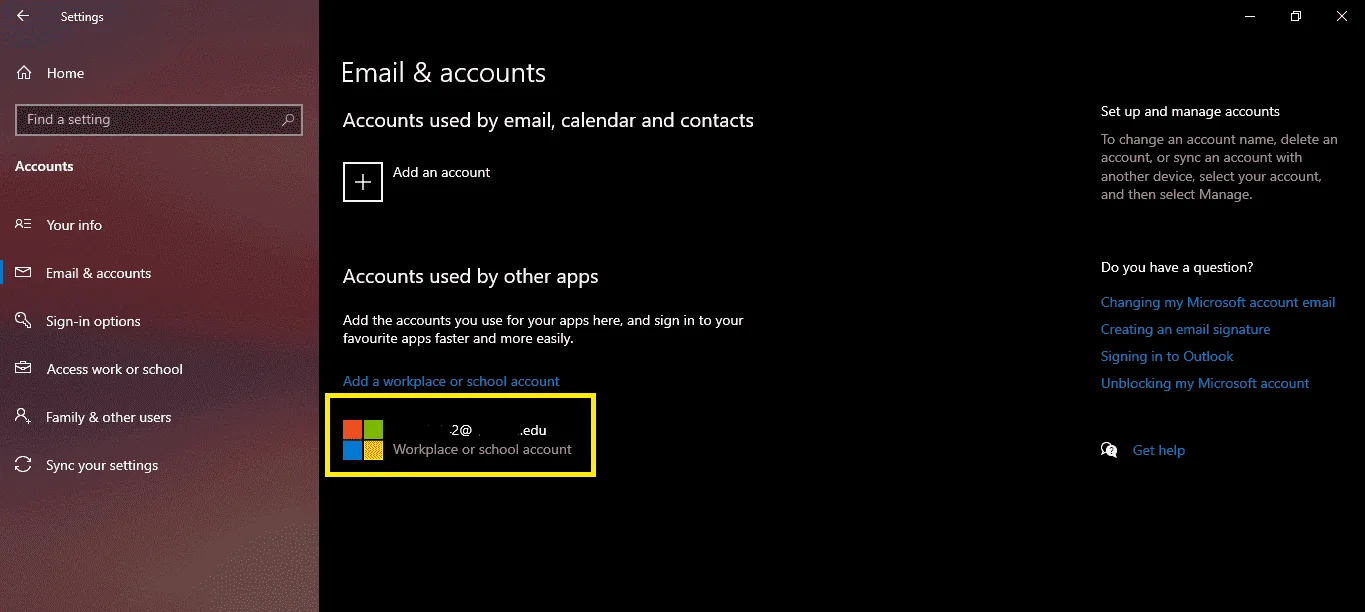Open Signing in to Outlook link
This screenshot has width=1365, height=612.
pyautogui.click(x=1167, y=356)
